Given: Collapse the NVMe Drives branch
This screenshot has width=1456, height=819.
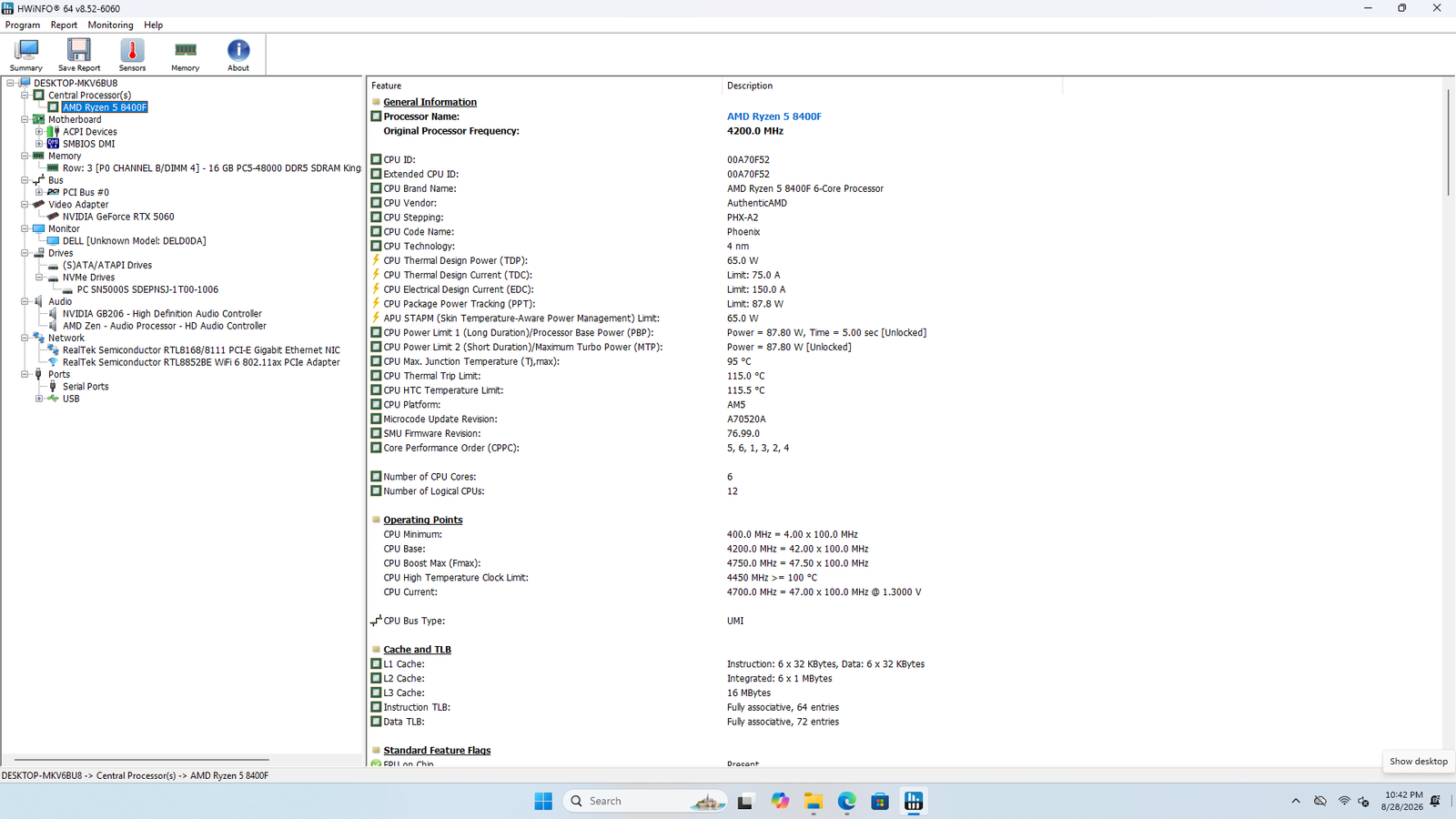Looking at the screenshot, I should click(39, 278).
